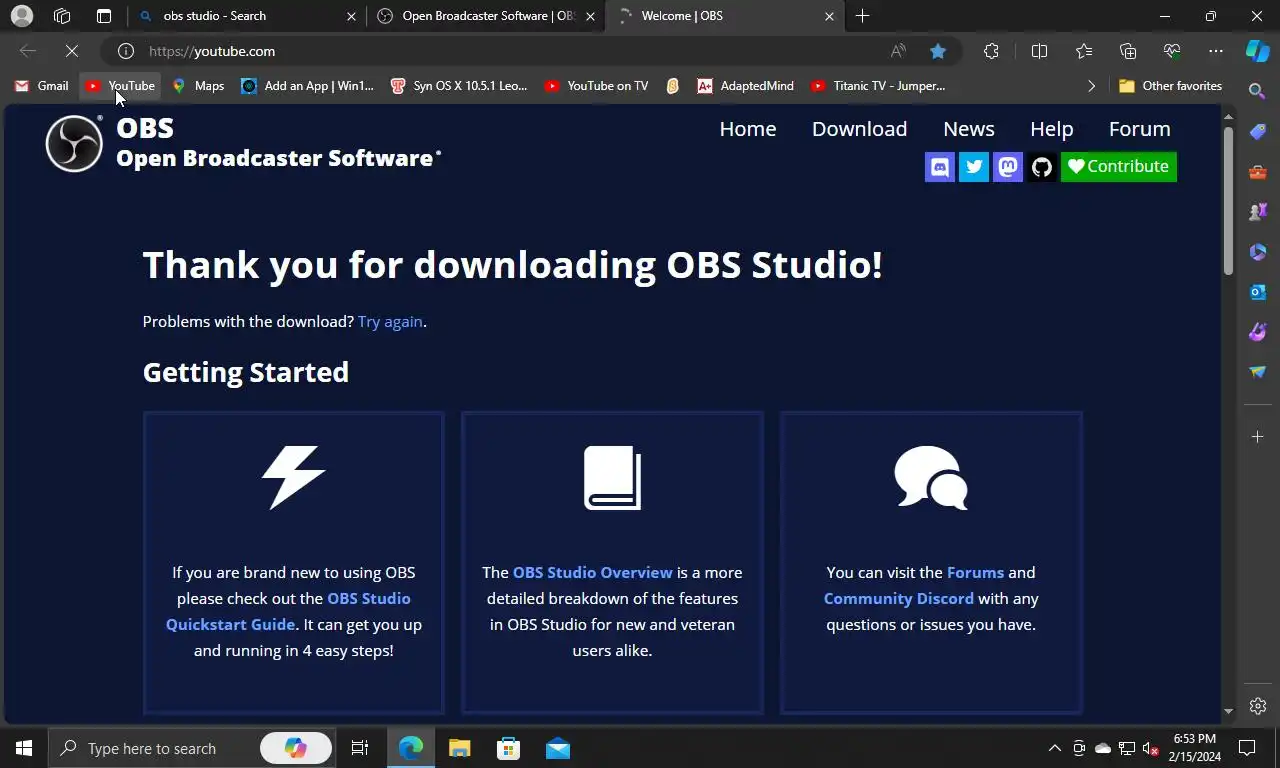Open the OBS Twitter icon link
1280x768 pixels.
pyautogui.click(x=974, y=167)
